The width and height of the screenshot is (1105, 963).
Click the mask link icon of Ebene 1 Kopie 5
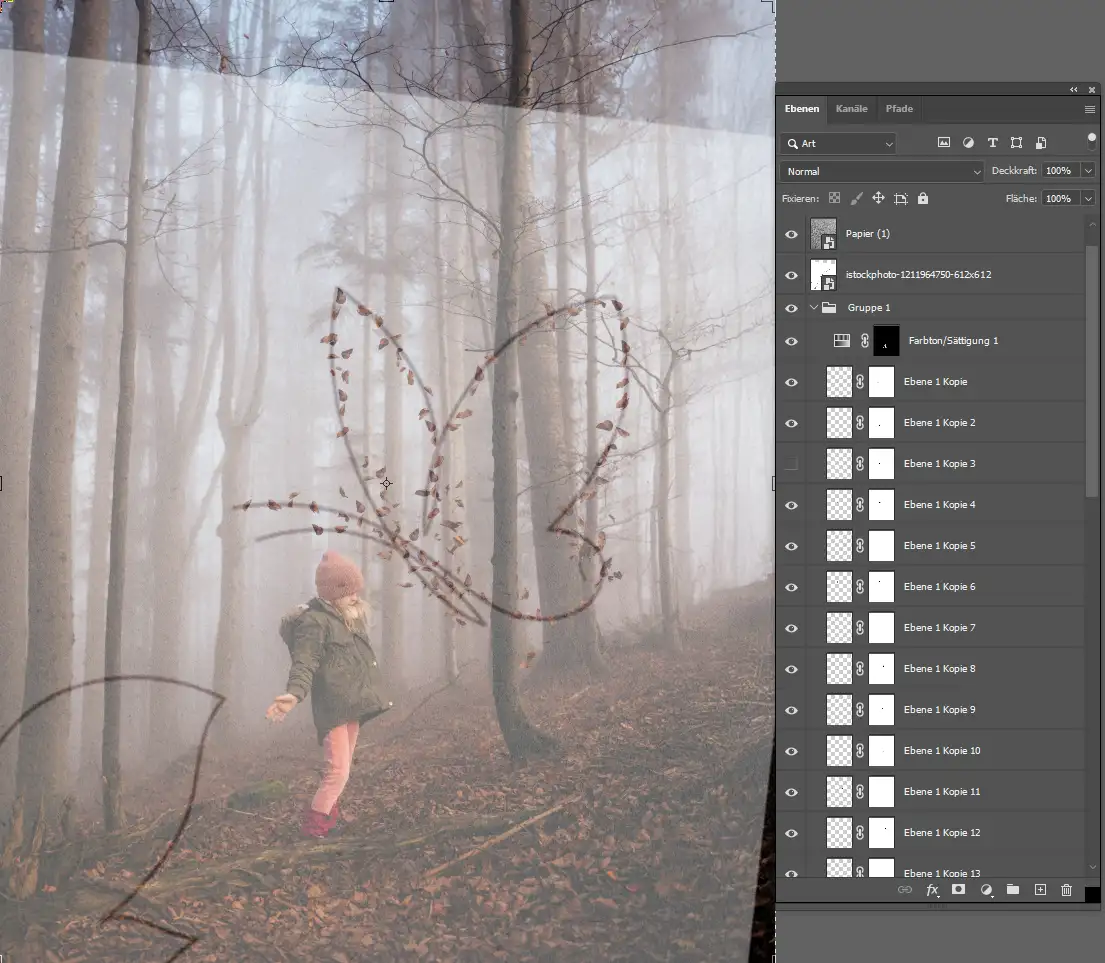(860, 546)
